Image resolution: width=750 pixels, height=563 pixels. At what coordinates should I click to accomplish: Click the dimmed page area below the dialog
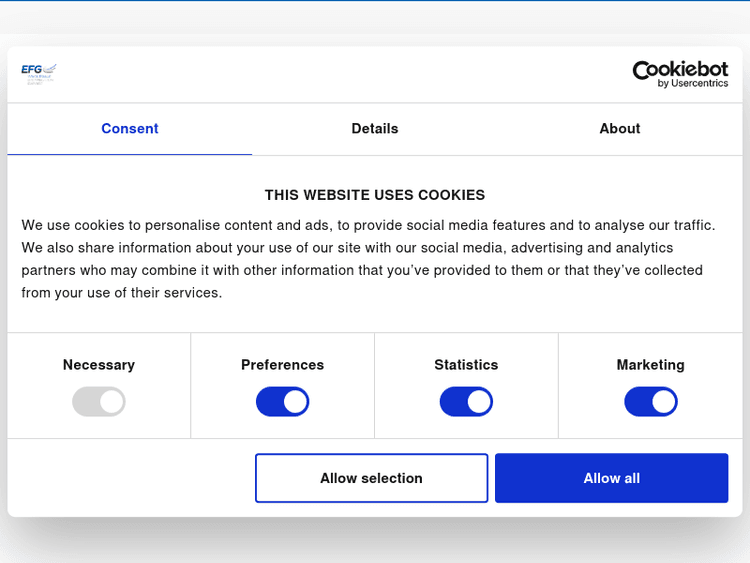pyautogui.click(x=375, y=541)
